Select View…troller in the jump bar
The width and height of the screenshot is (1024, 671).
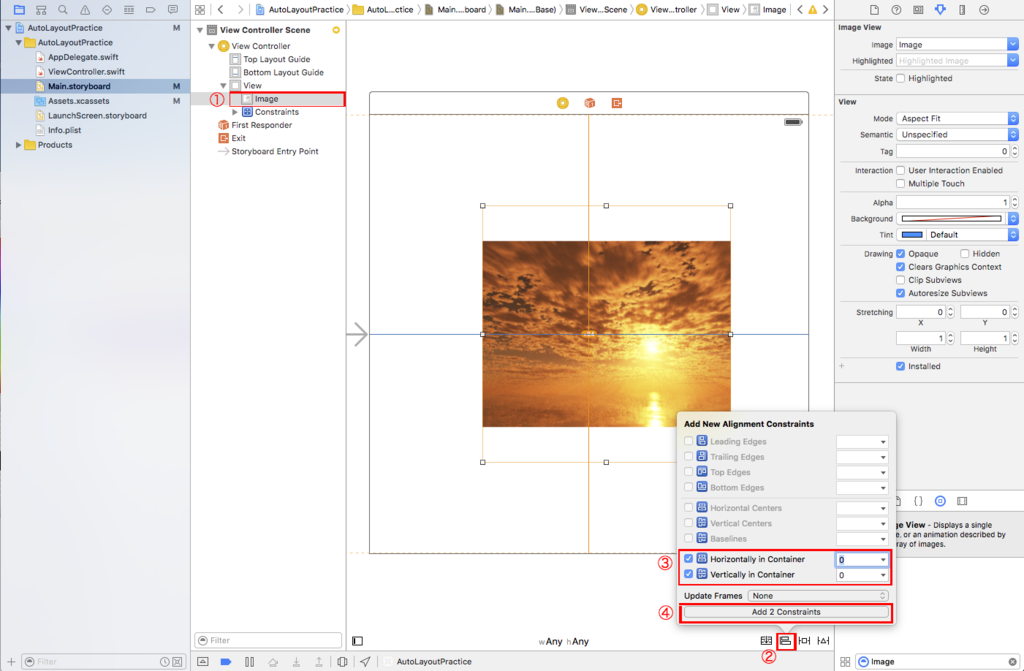pyautogui.click(x=667, y=10)
